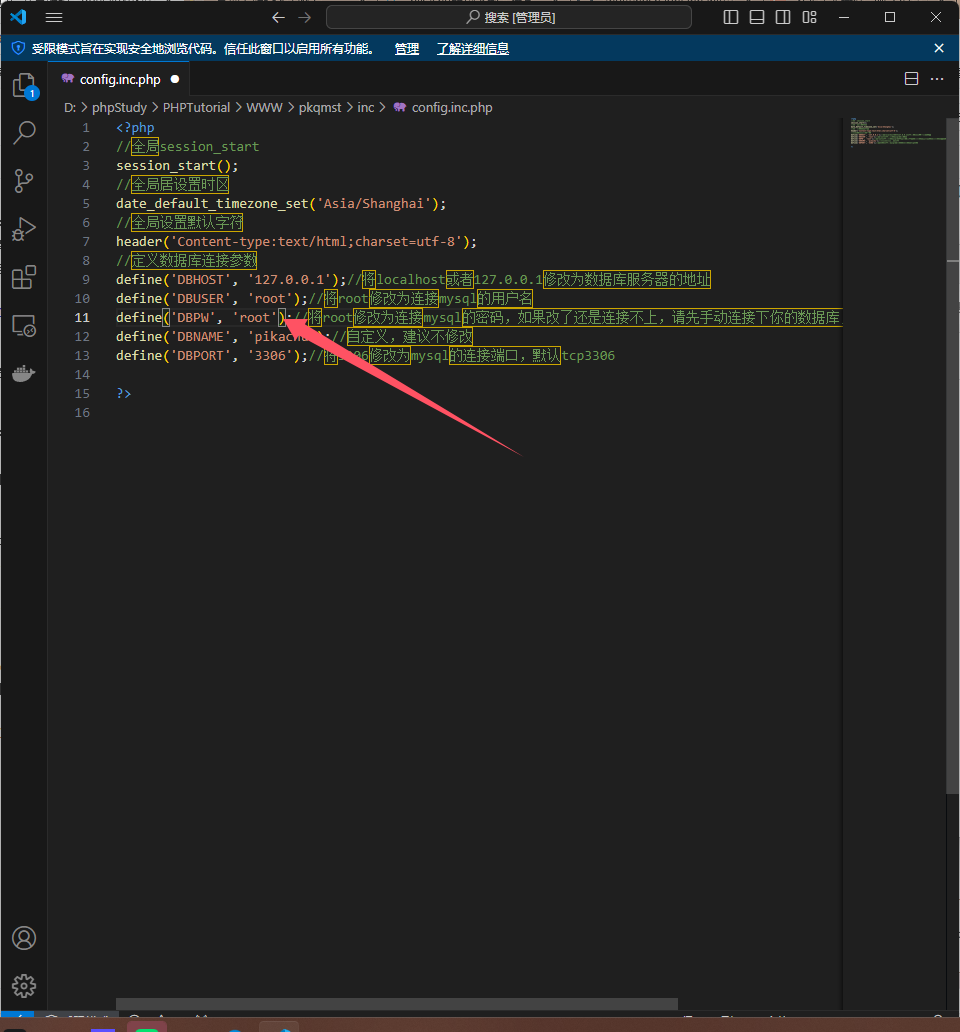Open the editor's More Actions ellipsis
This screenshot has height=1032, width=960.
click(937, 79)
